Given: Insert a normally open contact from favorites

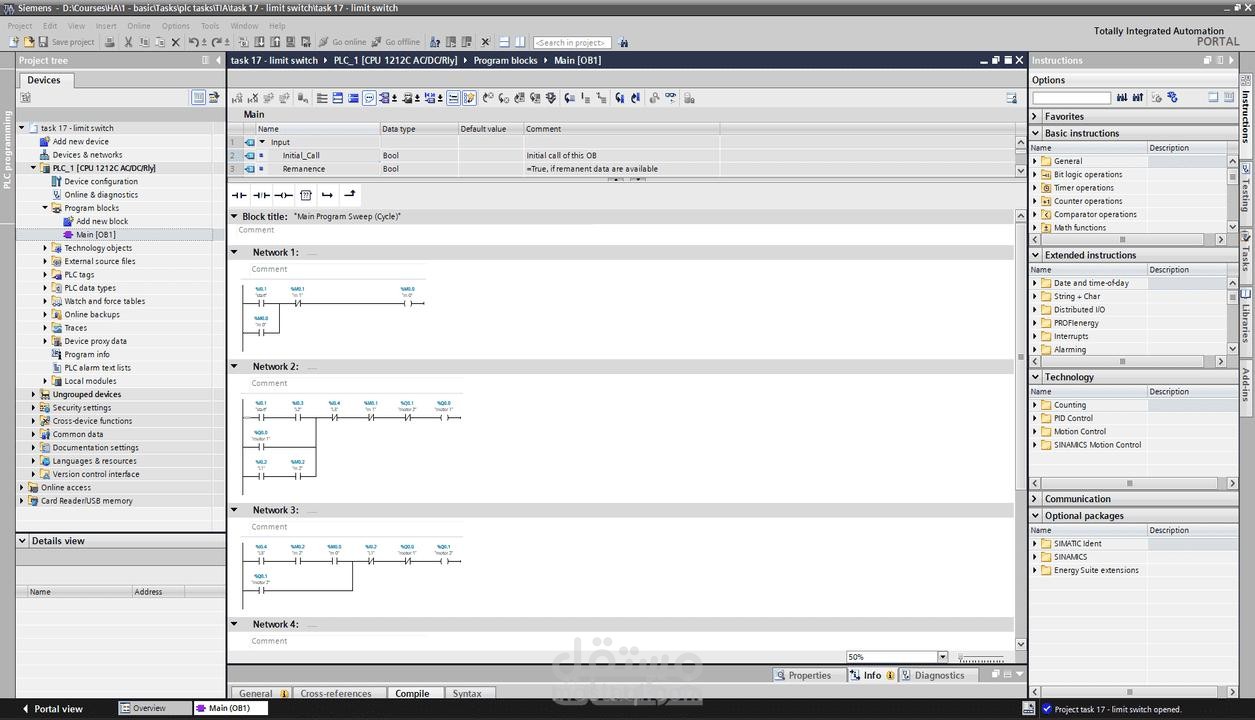Looking at the screenshot, I should pos(239,195).
